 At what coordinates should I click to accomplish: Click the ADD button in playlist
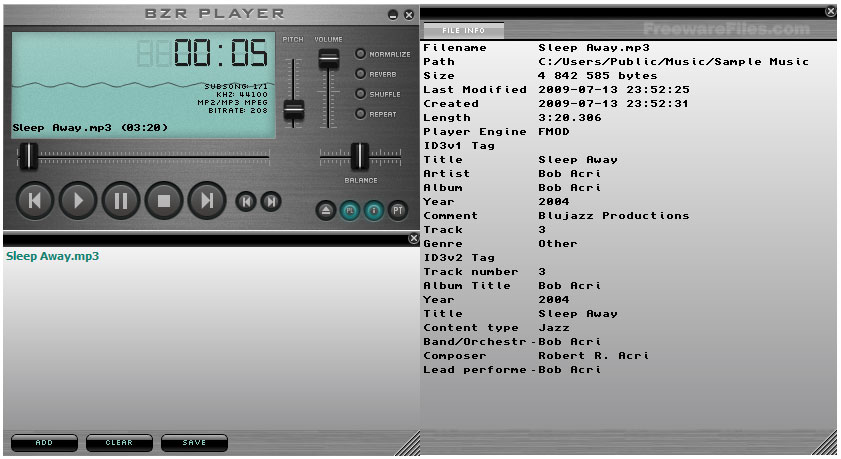tap(44, 443)
